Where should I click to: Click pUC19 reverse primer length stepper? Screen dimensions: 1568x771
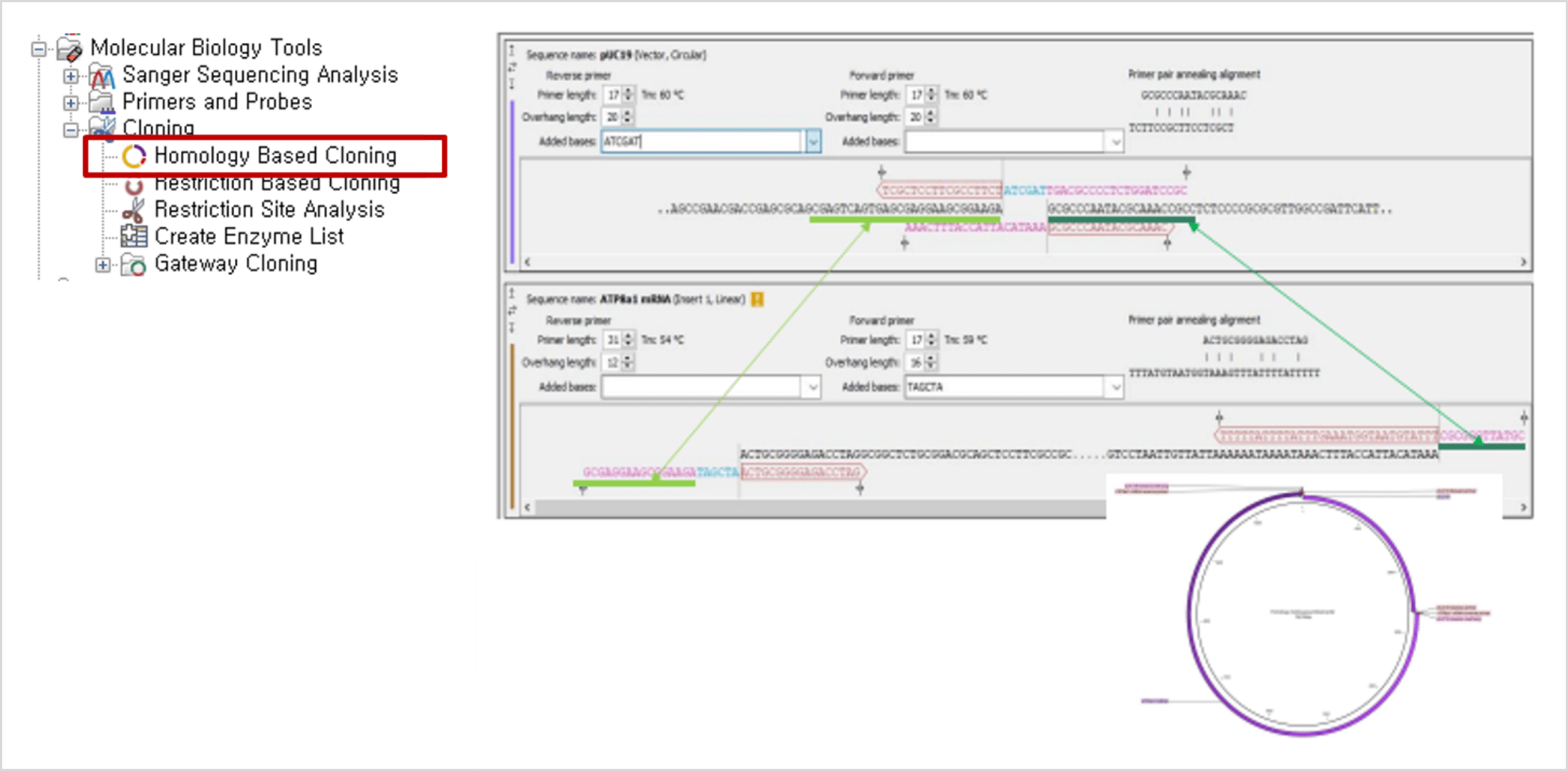pos(628,94)
